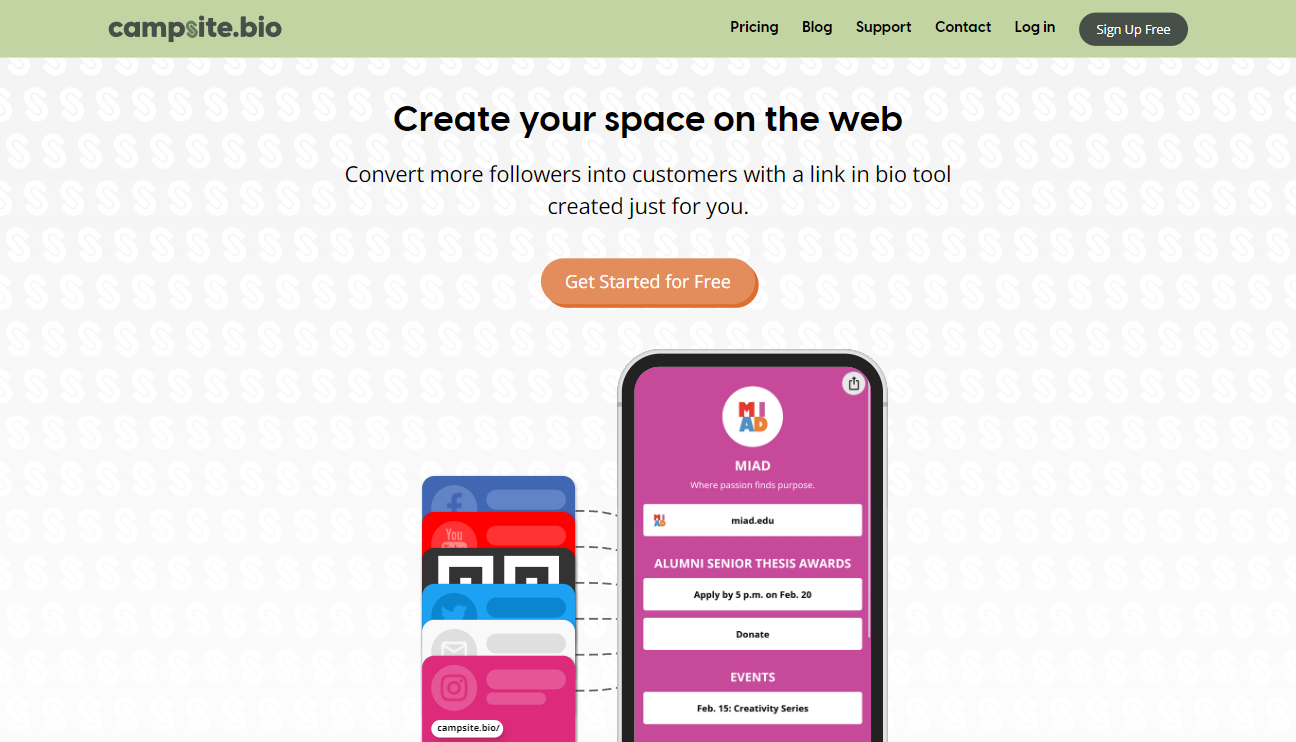Open the Contact page
Image resolution: width=1296 pixels, height=742 pixels.
963,27
